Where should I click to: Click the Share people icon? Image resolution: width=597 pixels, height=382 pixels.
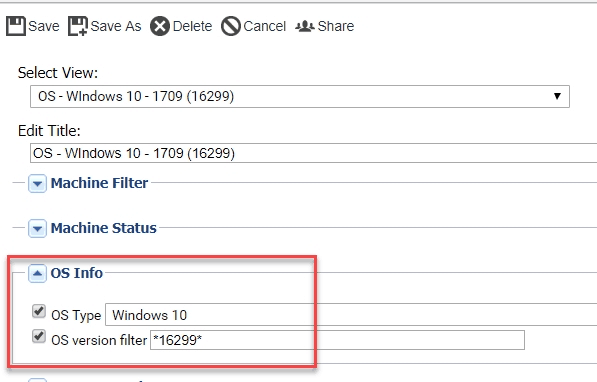305,26
